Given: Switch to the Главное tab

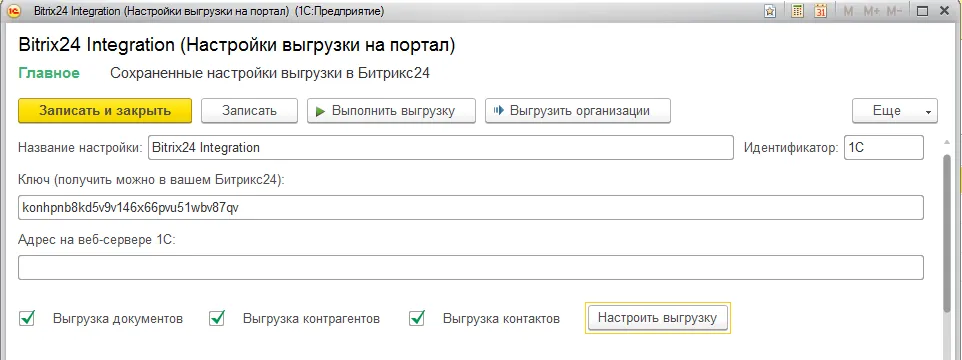Looking at the screenshot, I should (x=49, y=74).
